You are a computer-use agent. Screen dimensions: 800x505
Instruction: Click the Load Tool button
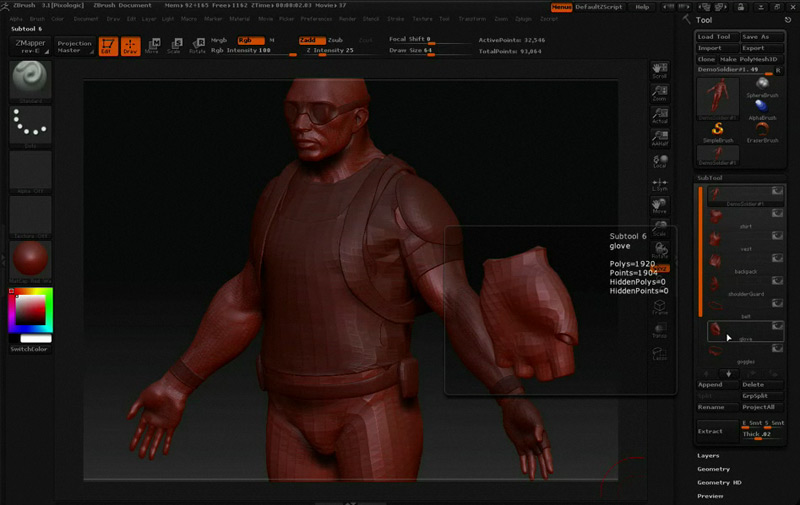coord(717,36)
